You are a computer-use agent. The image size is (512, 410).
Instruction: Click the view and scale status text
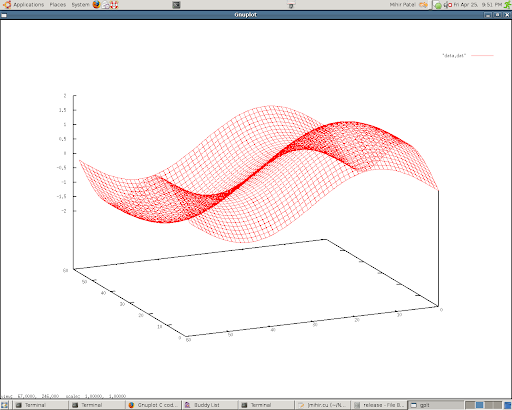click(x=63, y=396)
